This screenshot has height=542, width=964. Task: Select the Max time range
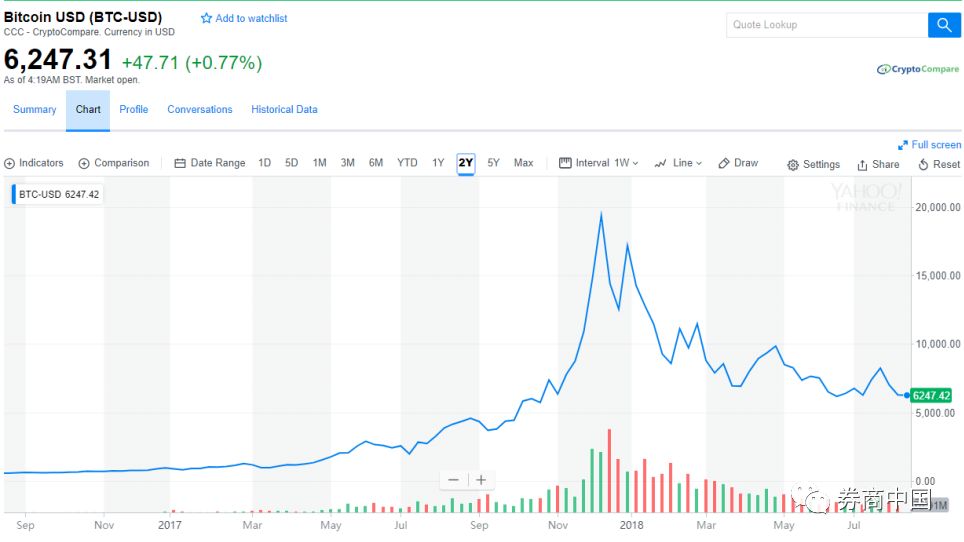point(523,163)
